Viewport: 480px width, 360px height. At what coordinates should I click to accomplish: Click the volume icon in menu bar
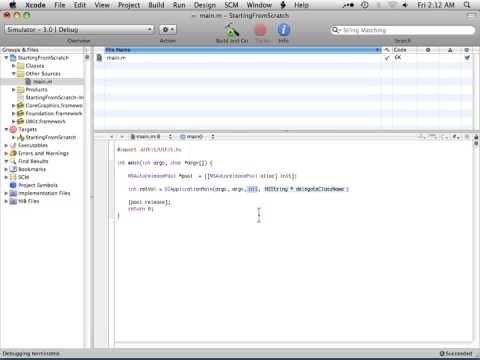click(x=405, y=5)
